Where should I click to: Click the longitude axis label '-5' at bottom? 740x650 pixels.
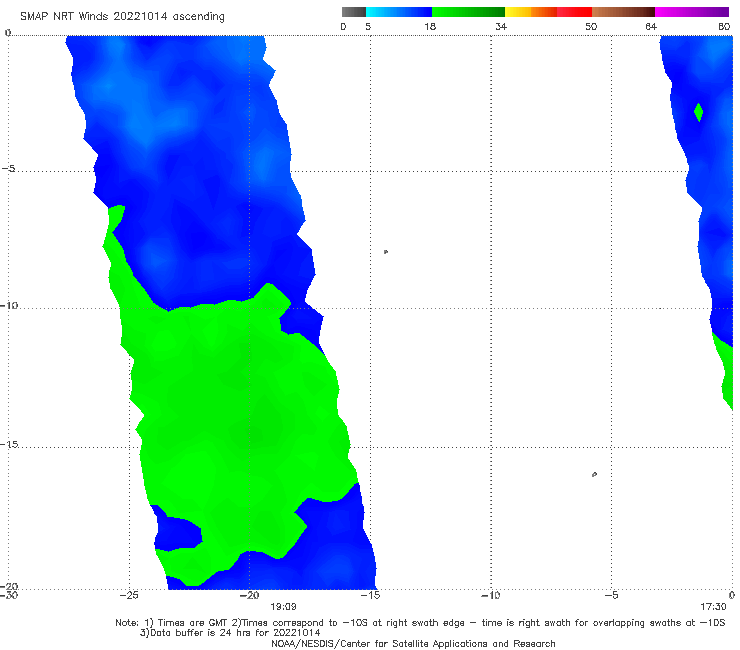pos(611,595)
